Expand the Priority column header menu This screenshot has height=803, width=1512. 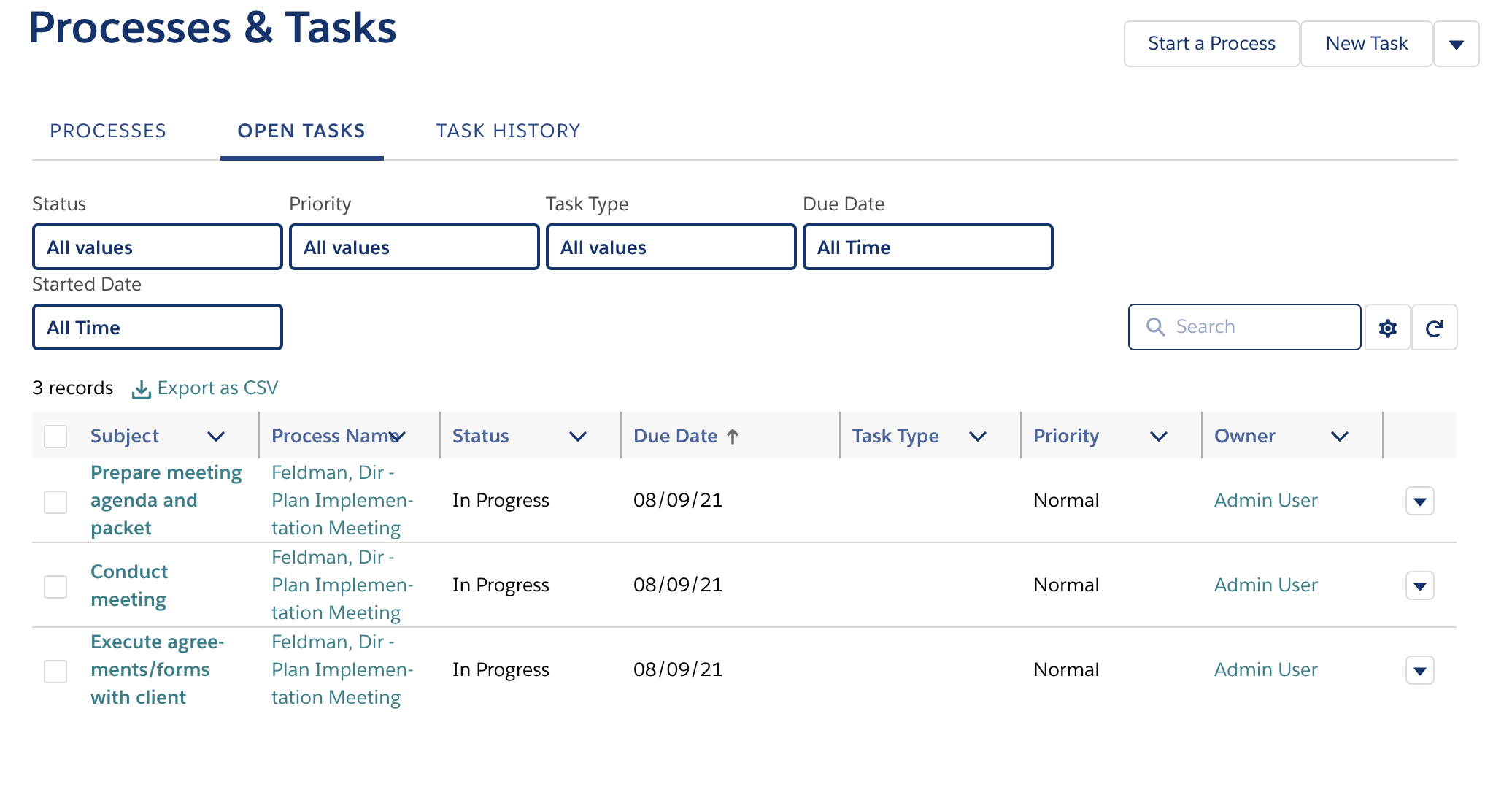click(x=1159, y=436)
